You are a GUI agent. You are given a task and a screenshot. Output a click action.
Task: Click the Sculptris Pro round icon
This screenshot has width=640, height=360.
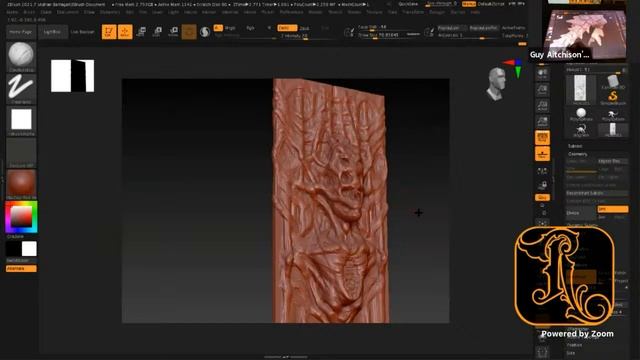(x=205, y=32)
